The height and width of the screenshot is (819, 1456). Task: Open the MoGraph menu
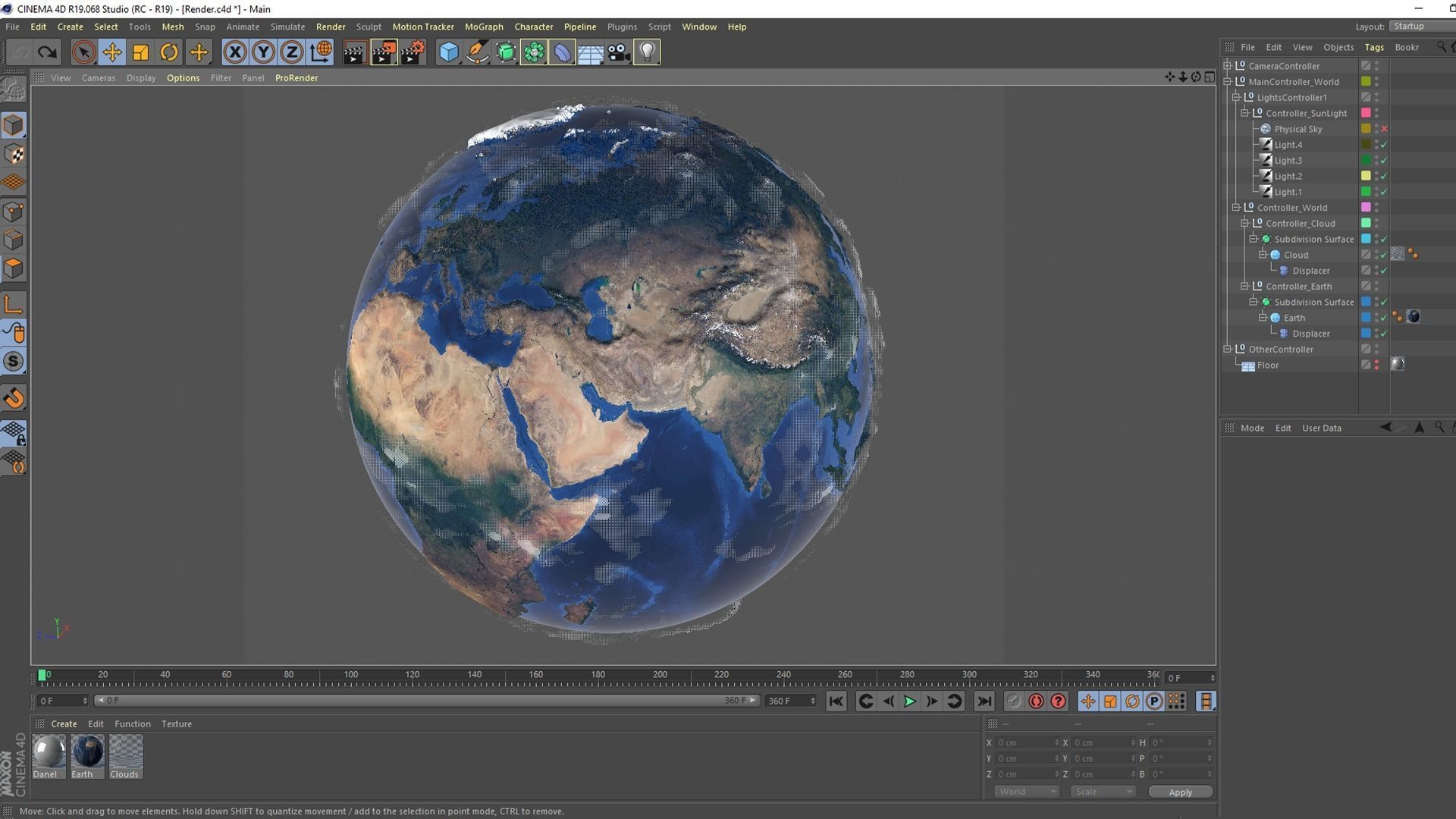click(x=483, y=27)
